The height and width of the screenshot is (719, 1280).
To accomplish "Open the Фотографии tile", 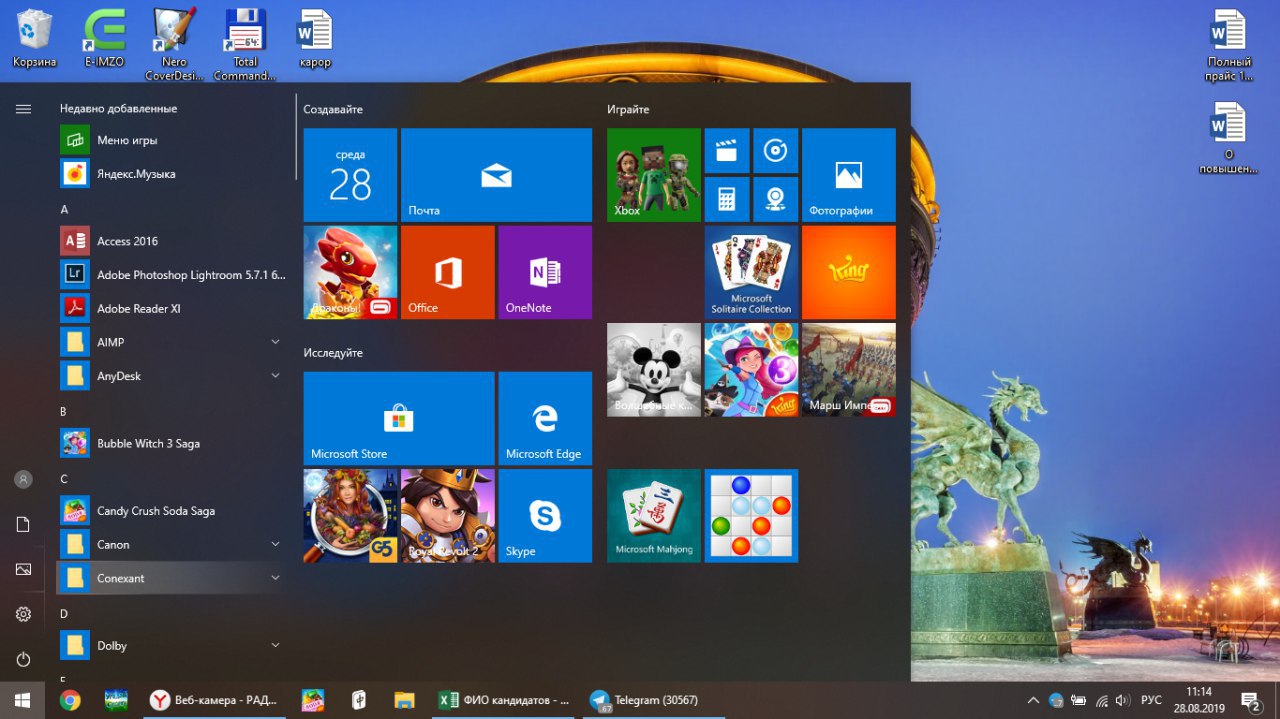I will click(x=849, y=175).
